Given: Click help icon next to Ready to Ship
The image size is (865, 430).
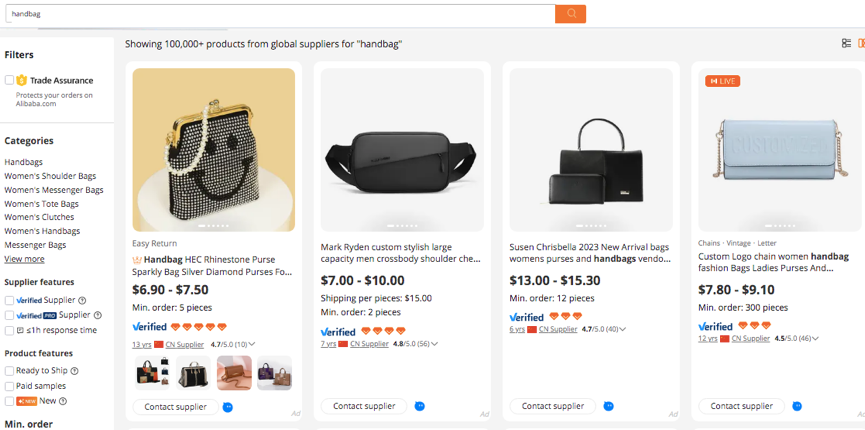Looking at the screenshot, I should coord(74,371).
